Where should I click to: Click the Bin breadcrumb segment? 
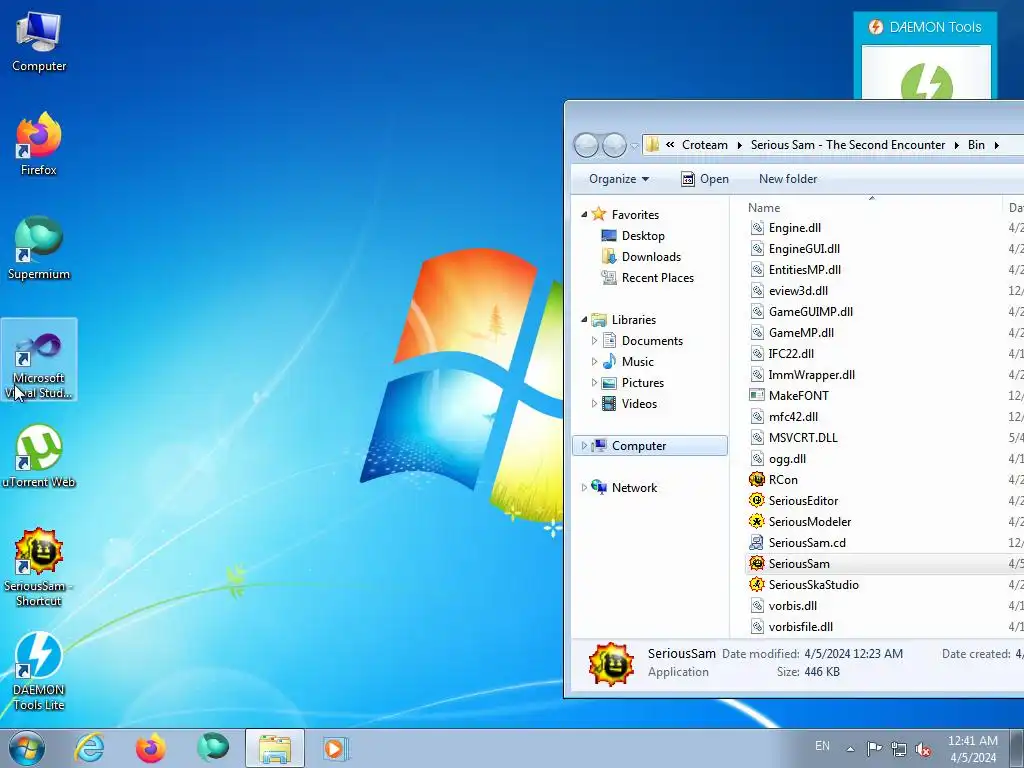pyautogui.click(x=976, y=145)
